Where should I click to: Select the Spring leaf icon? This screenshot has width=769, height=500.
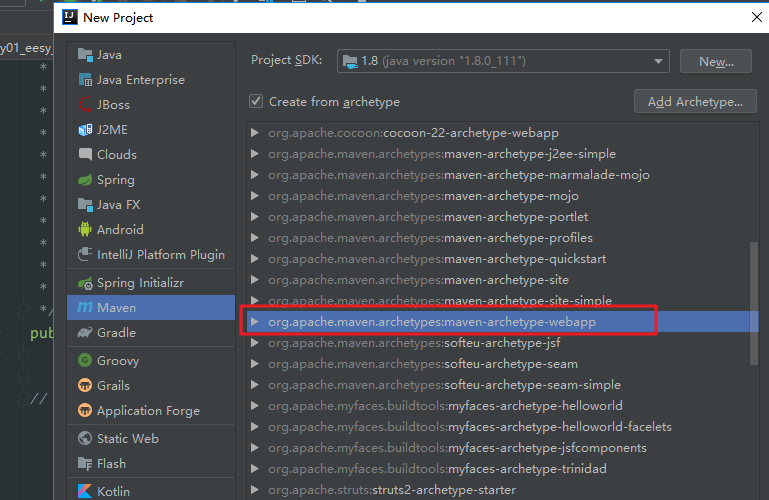[x=85, y=180]
